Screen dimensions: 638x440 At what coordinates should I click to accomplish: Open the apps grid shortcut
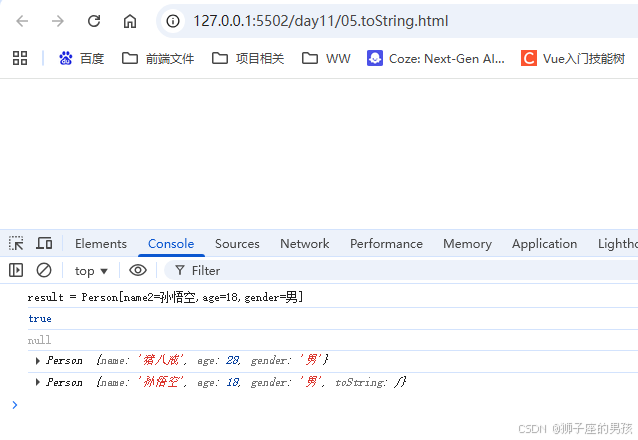point(20,58)
